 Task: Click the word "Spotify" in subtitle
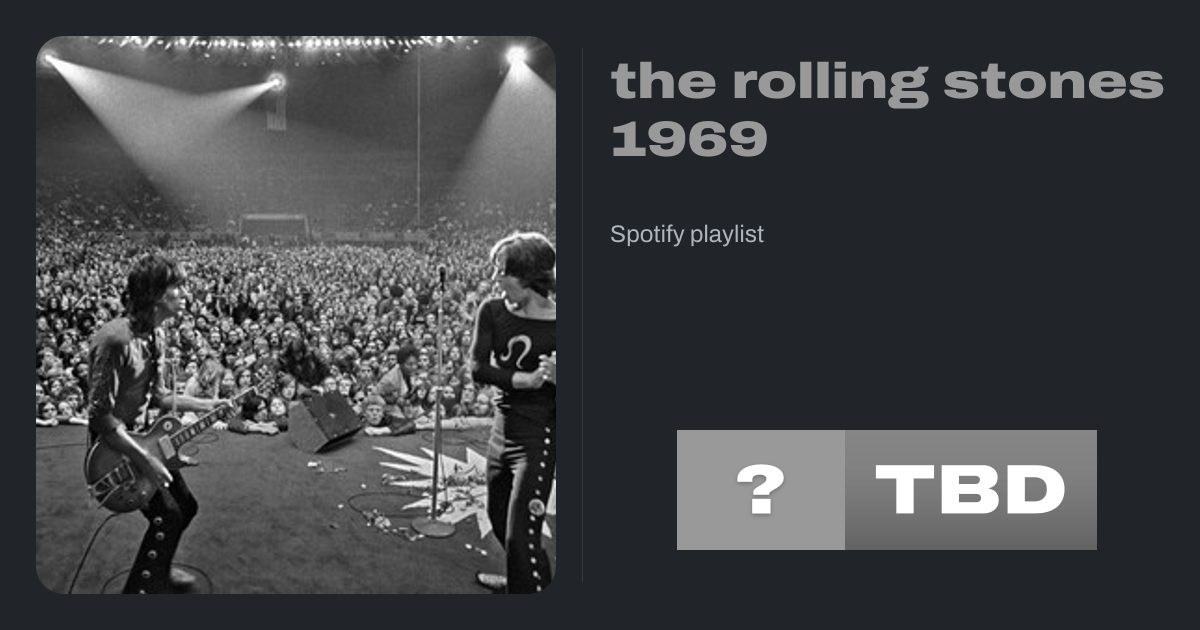coord(647,234)
